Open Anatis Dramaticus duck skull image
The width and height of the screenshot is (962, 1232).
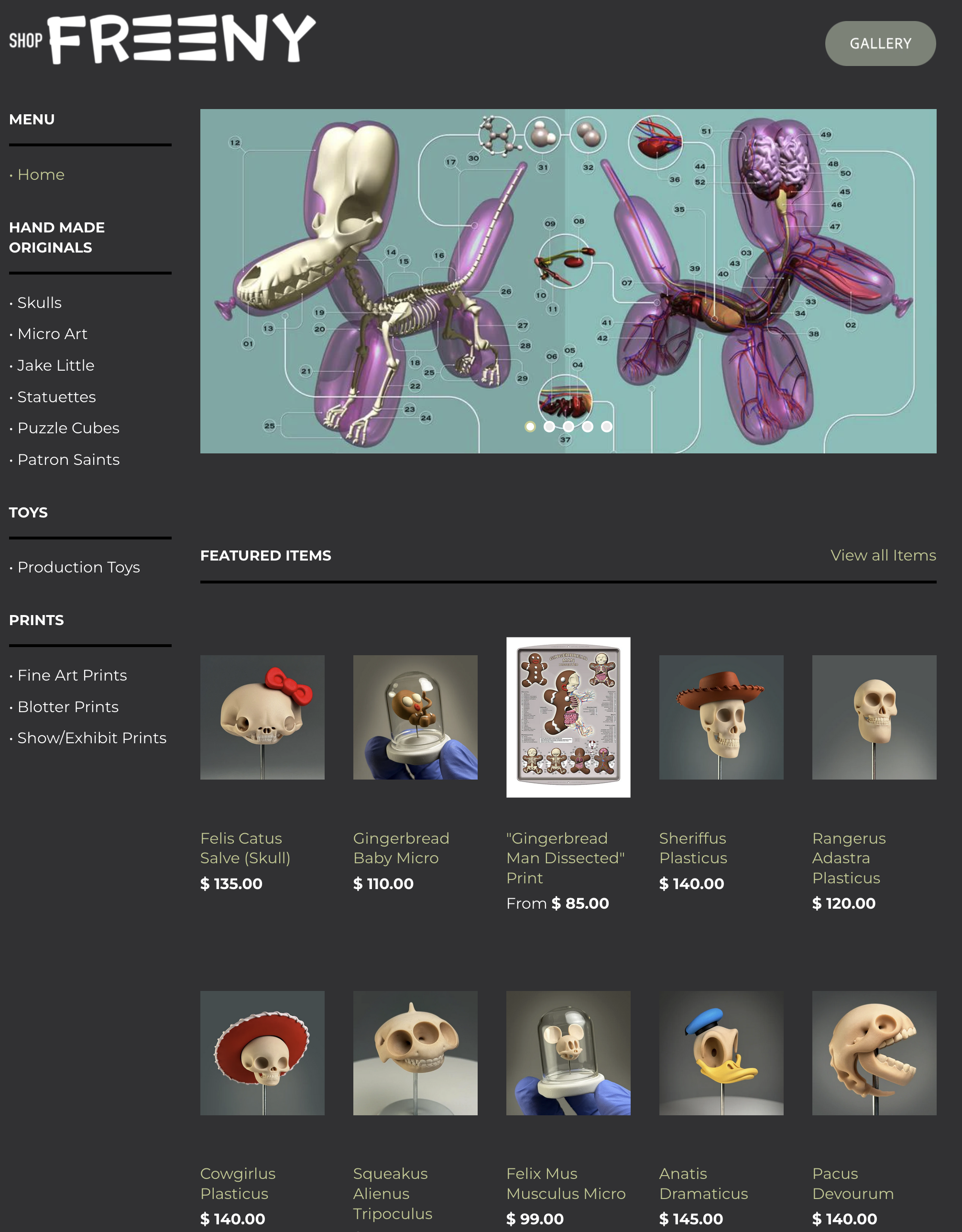click(x=721, y=1053)
